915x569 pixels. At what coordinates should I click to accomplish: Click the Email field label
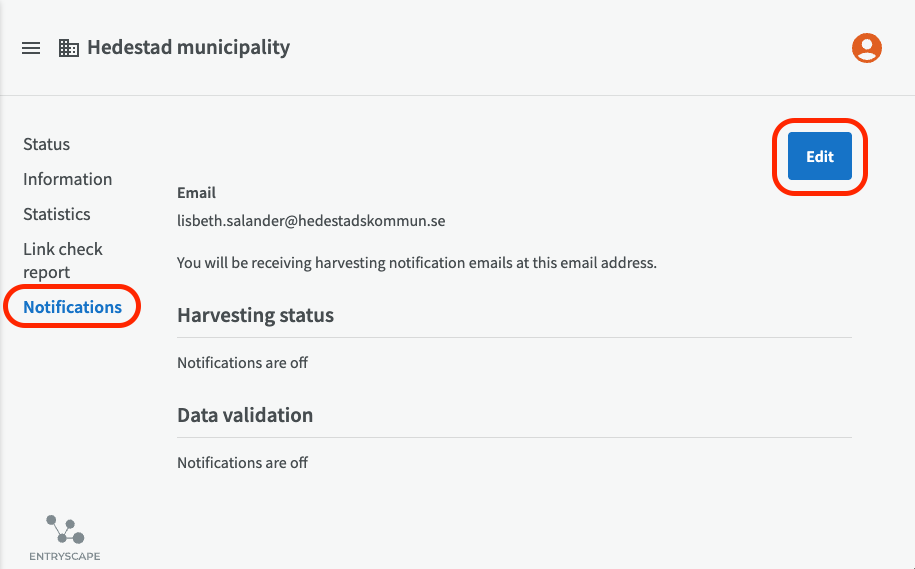click(197, 193)
